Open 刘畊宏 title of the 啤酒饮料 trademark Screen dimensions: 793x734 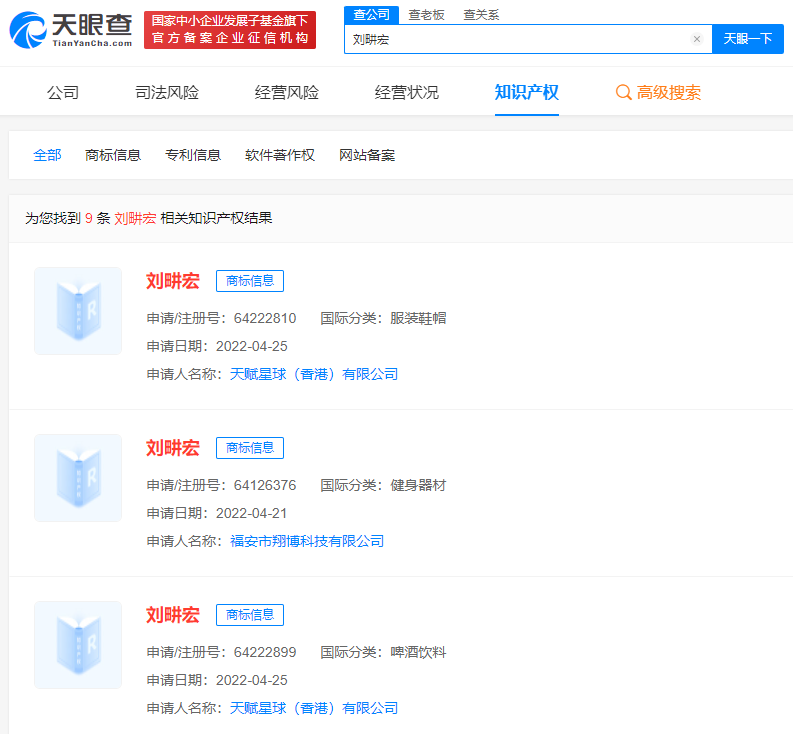173,615
